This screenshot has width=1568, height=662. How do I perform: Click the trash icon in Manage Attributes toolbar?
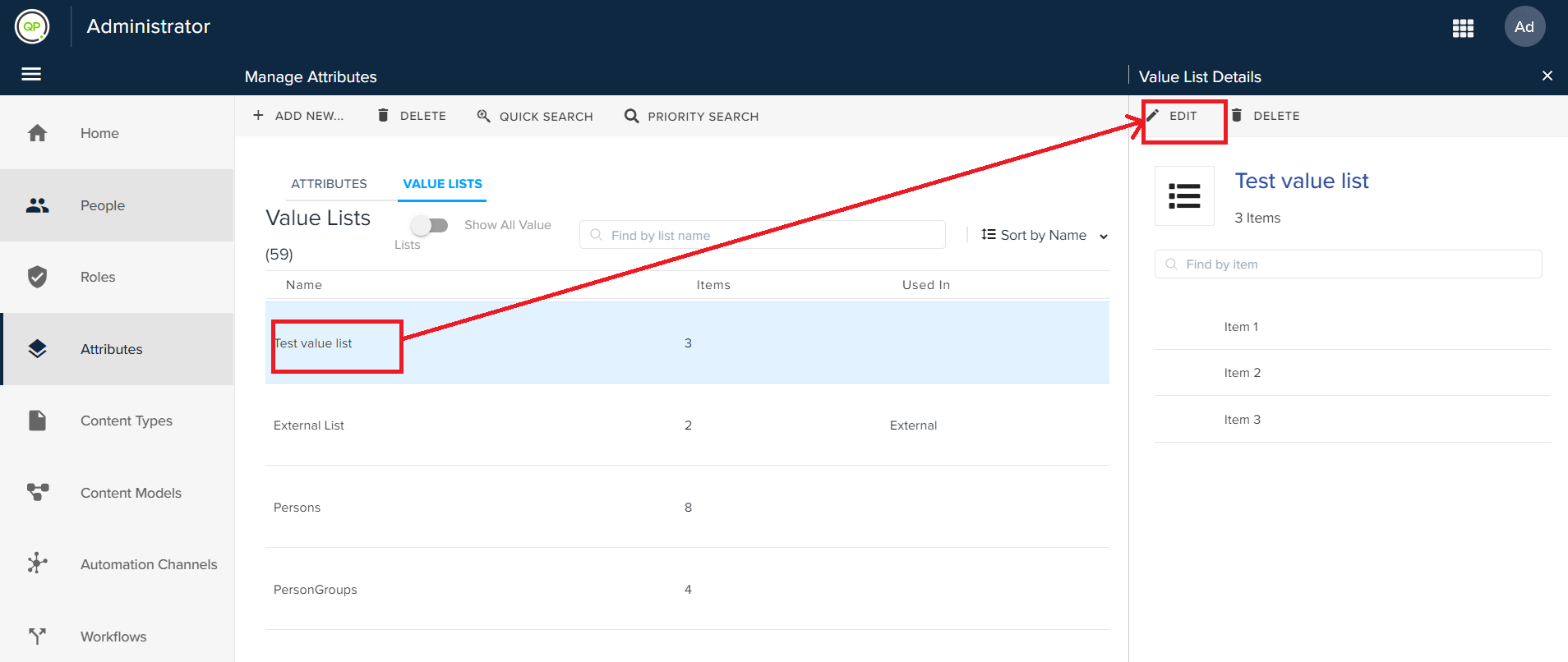coord(383,115)
